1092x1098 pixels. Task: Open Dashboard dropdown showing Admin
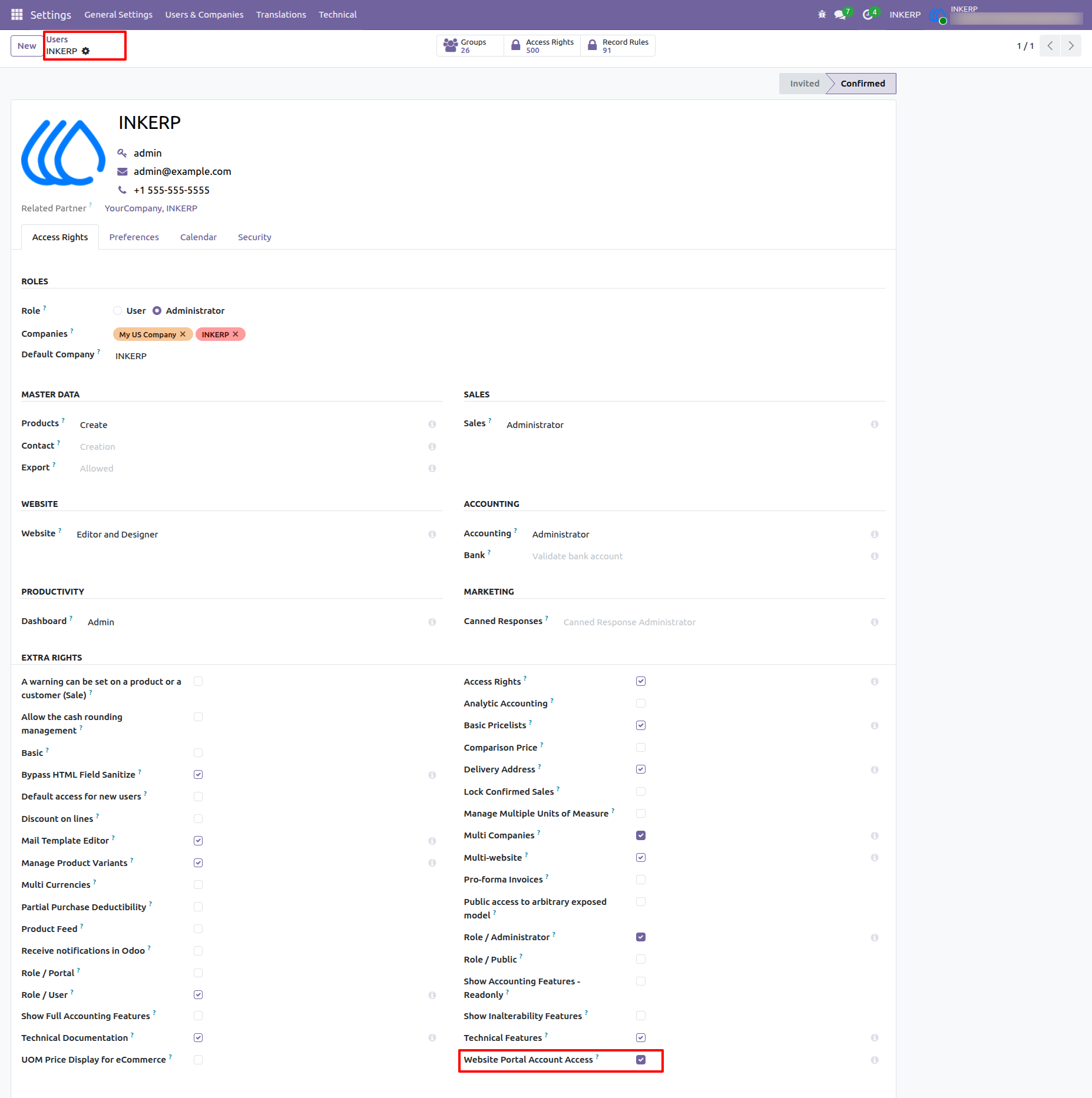pos(254,622)
